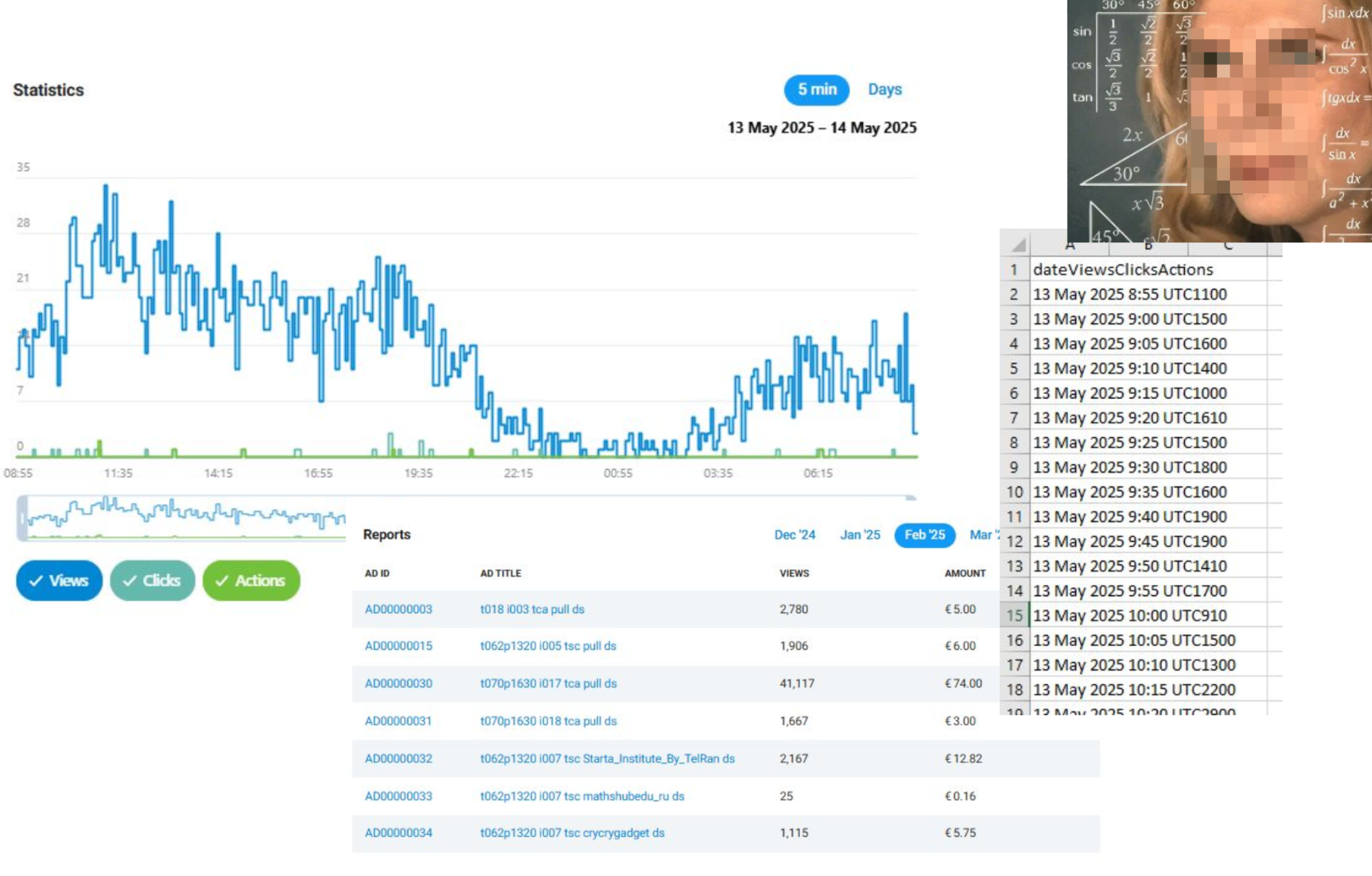The image size is (1372, 876).
Task: Switch to the Days view
Action: click(x=884, y=89)
